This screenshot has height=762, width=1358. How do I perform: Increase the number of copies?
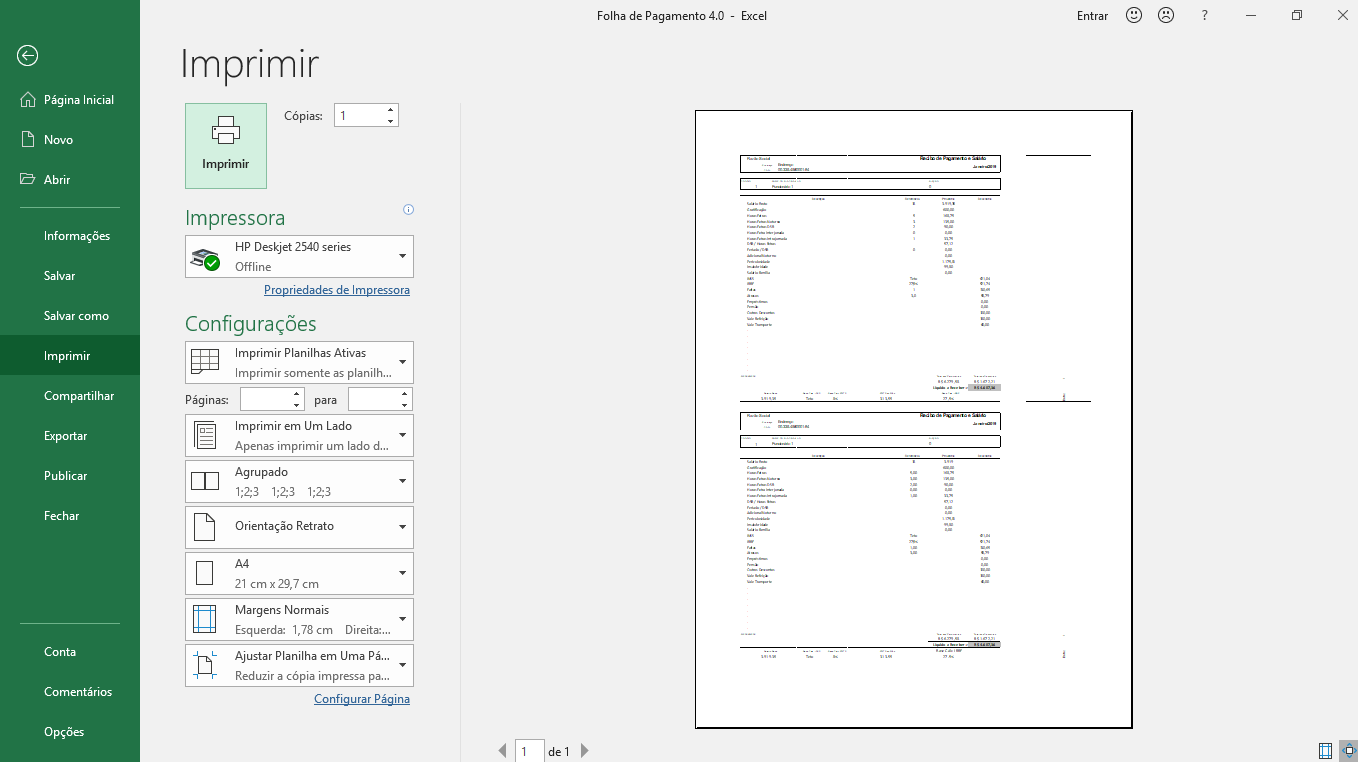click(390, 110)
